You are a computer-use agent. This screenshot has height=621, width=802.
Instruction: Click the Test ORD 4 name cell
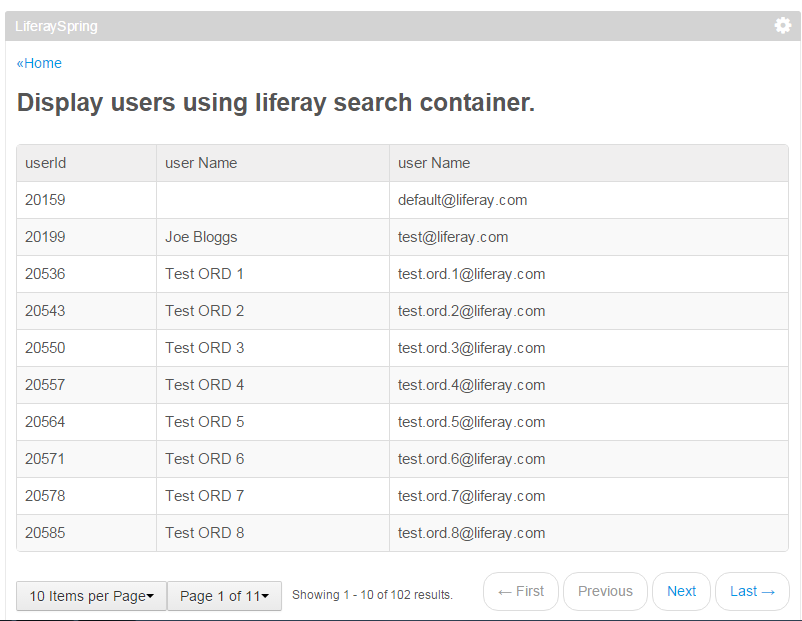coord(273,385)
